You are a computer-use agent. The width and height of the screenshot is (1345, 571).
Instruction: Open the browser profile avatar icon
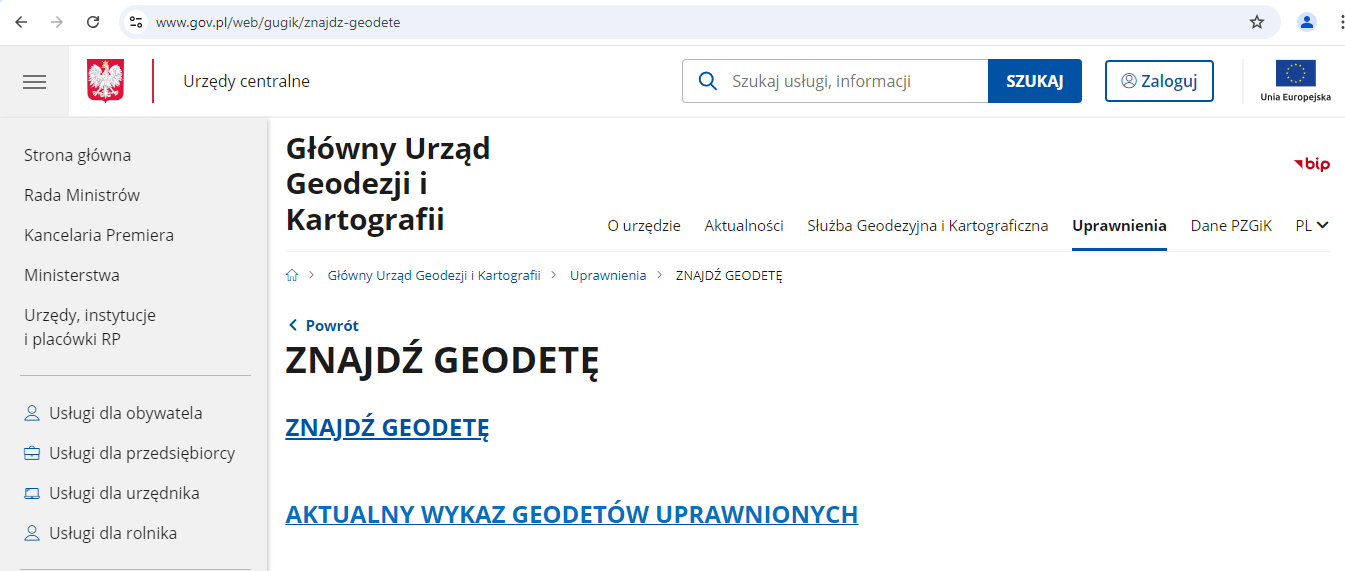coord(1306,22)
